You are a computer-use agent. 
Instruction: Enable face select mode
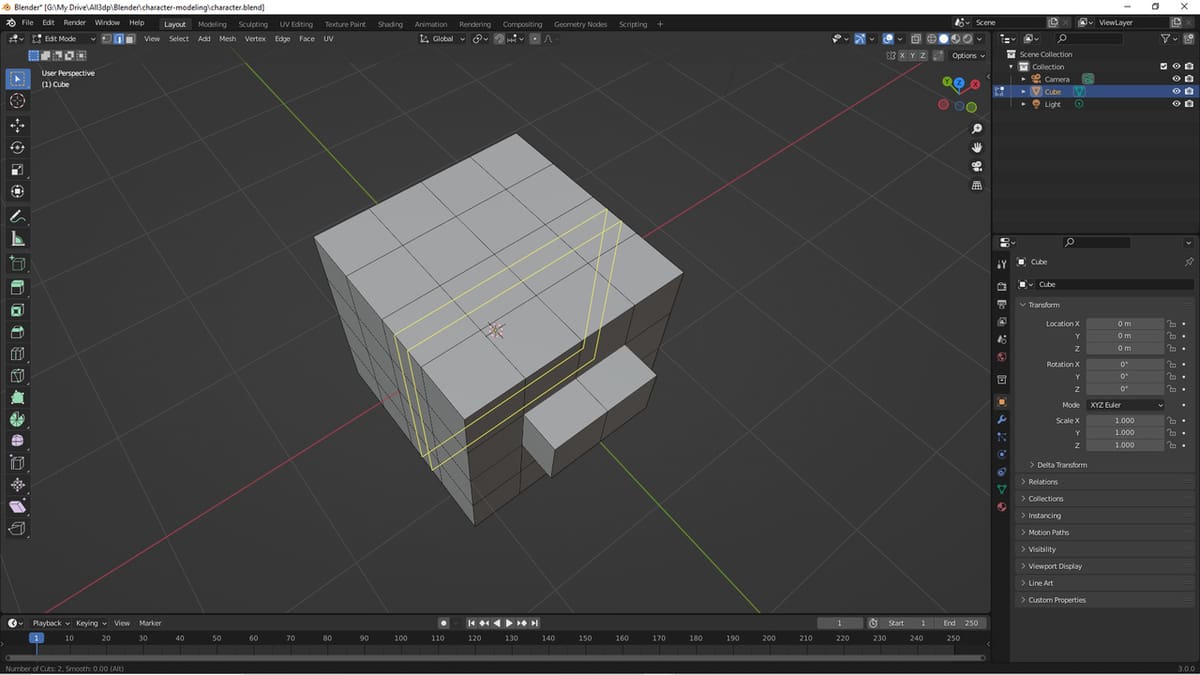(x=131, y=39)
